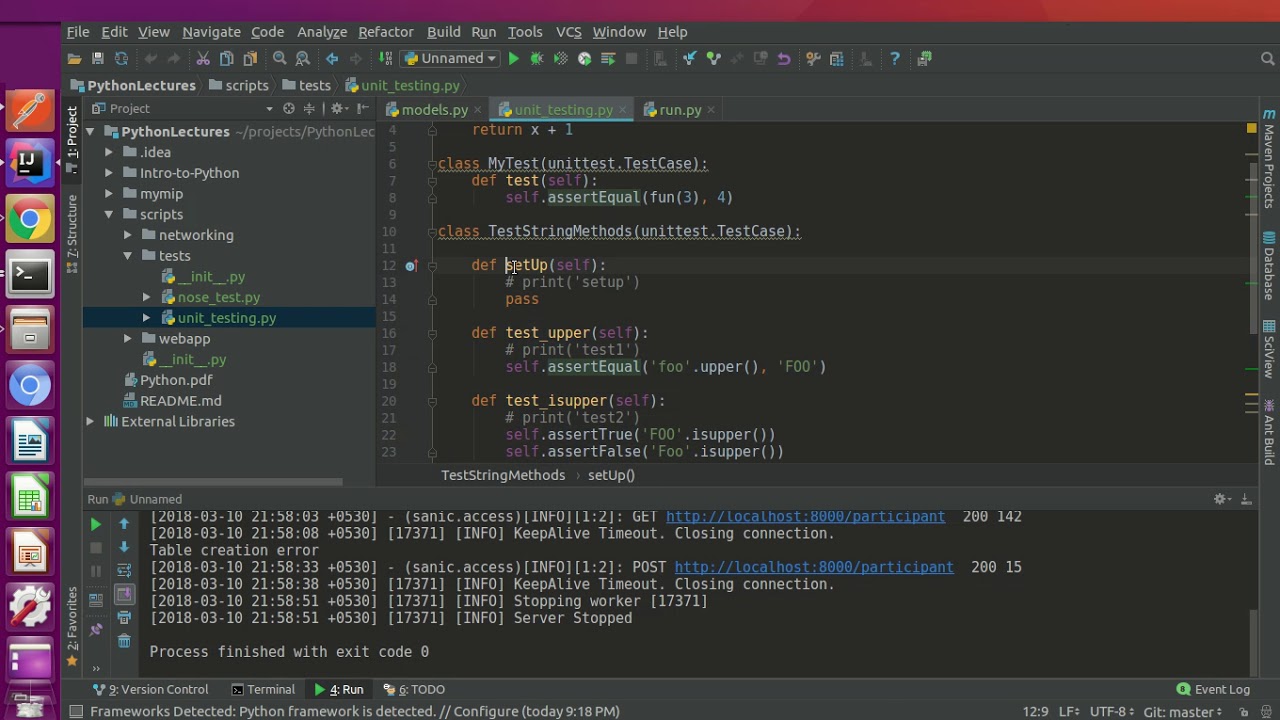Open the GET localhost:8000/participant link
Viewport: 1280px width, 720px height.
coord(805,517)
